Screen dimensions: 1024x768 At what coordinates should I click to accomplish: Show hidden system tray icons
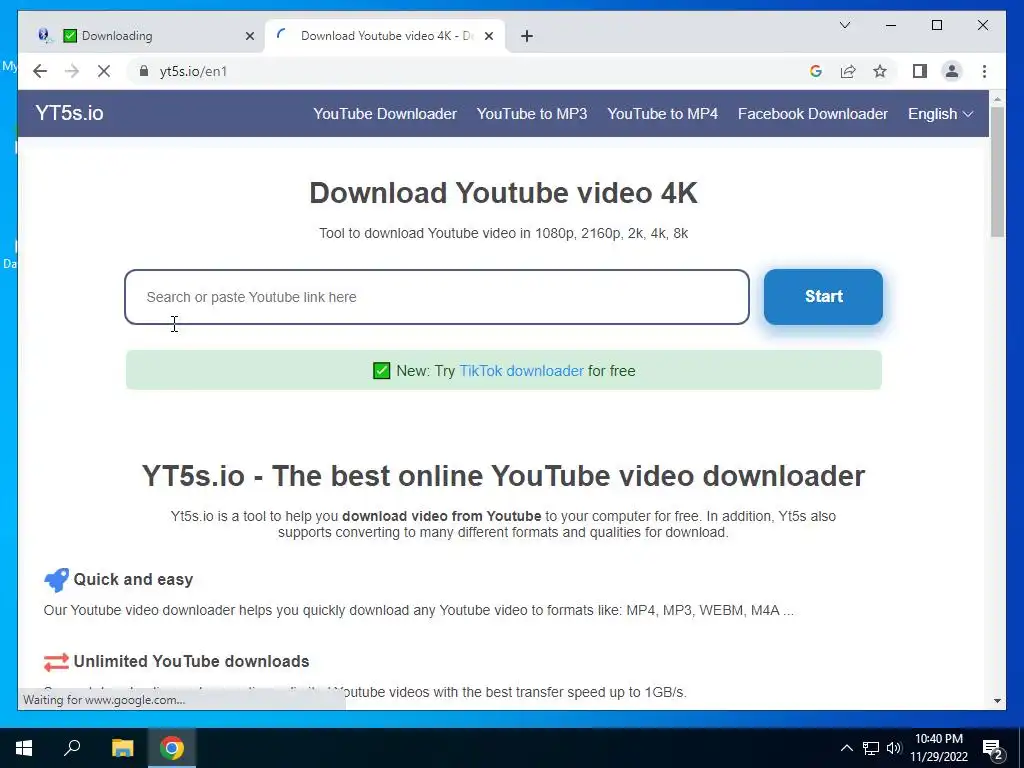(846, 748)
